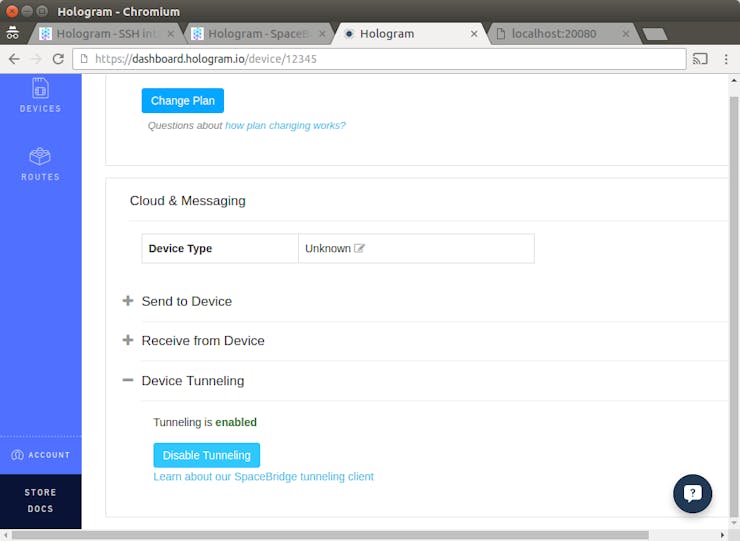Viewport: 740px width, 541px height.
Task: Open the help chat bubble
Action: (692, 493)
